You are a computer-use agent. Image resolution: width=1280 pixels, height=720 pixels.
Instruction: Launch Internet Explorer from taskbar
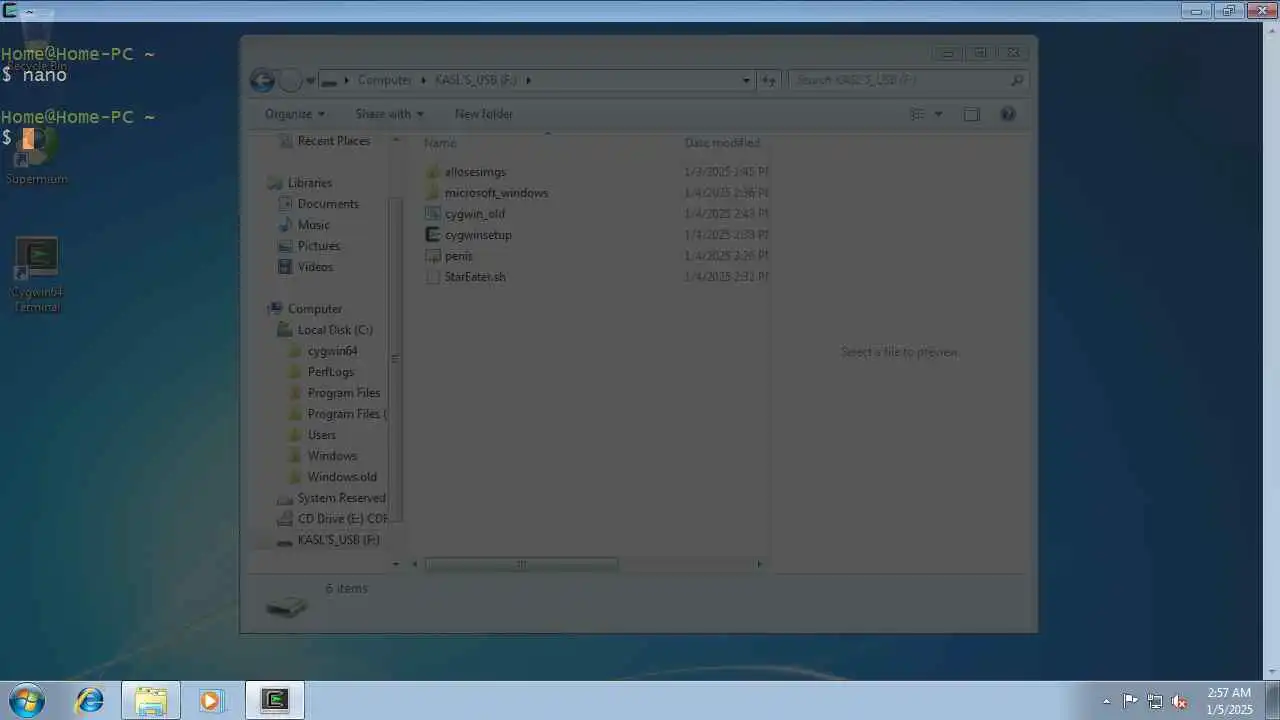[90, 701]
